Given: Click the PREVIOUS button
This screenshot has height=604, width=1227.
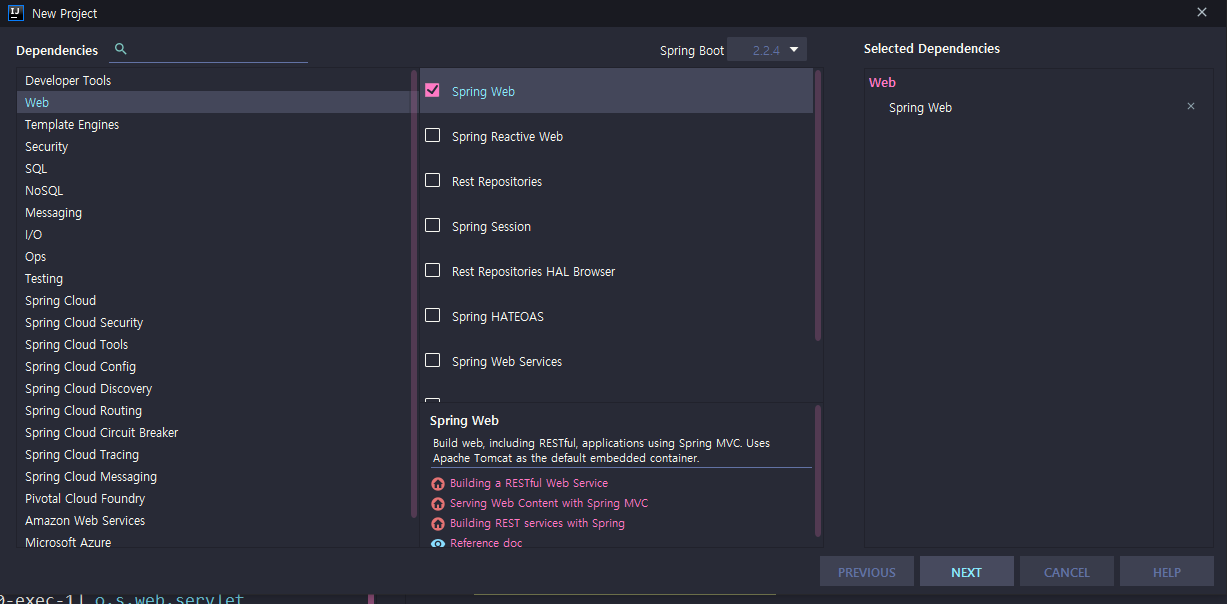Looking at the screenshot, I should point(867,572).
